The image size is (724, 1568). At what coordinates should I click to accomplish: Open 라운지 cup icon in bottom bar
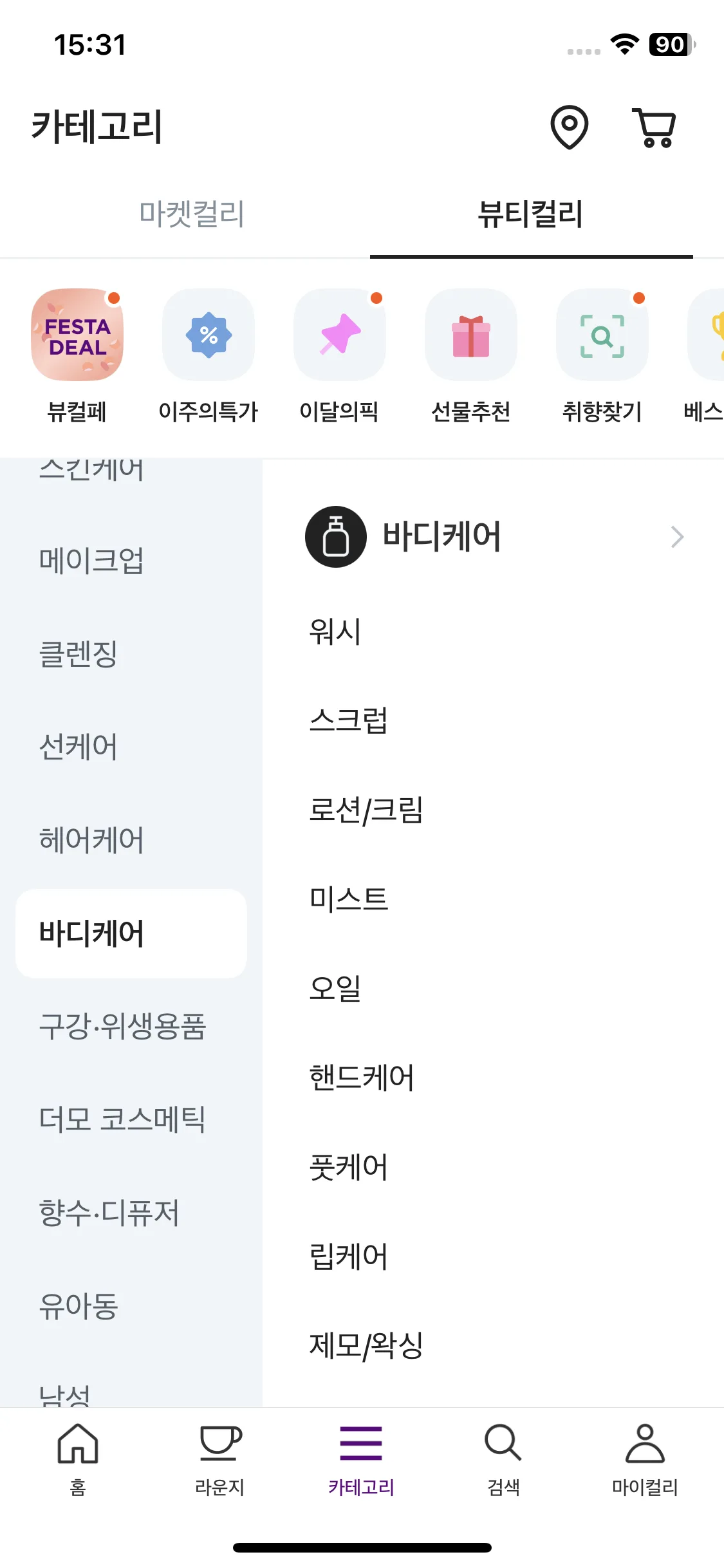tap(220, 1442)
